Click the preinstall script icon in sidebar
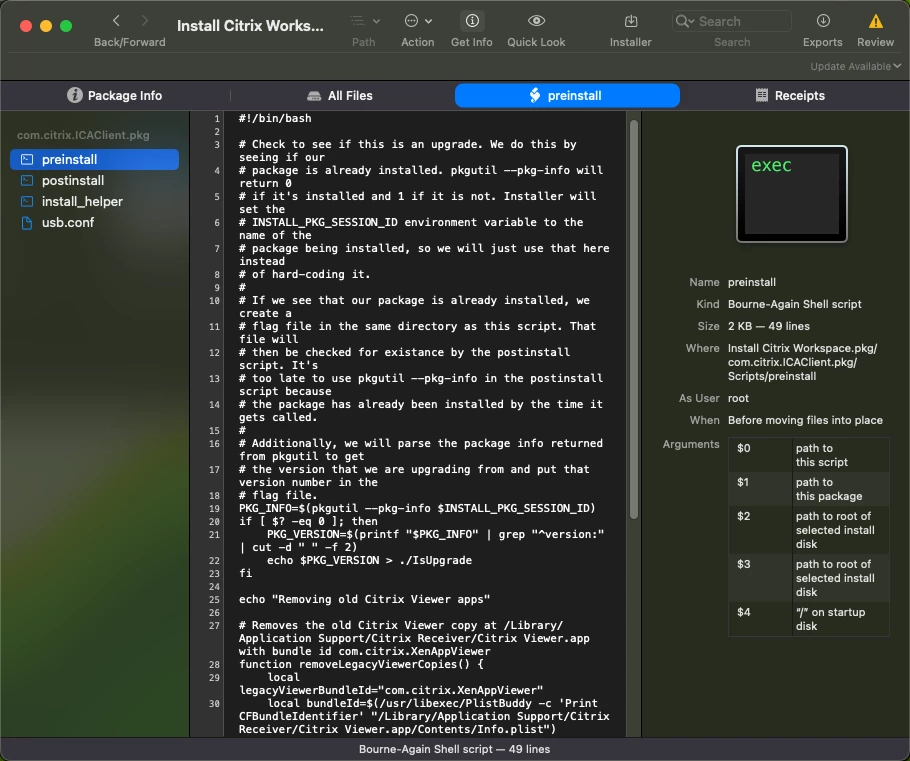Image resolution: width=910 pixels, height=761 pixels. click(27, 159)
